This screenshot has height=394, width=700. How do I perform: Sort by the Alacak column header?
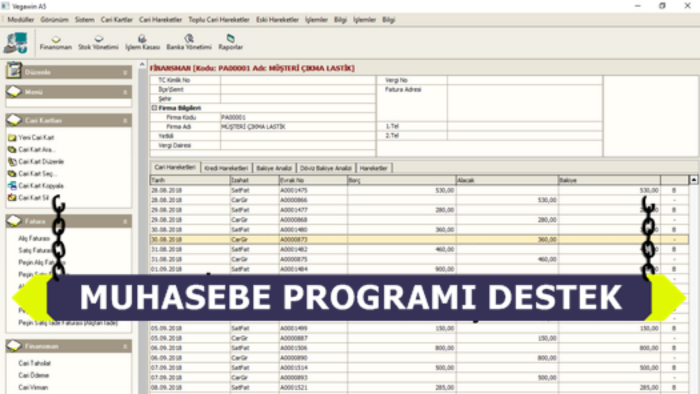507,180
